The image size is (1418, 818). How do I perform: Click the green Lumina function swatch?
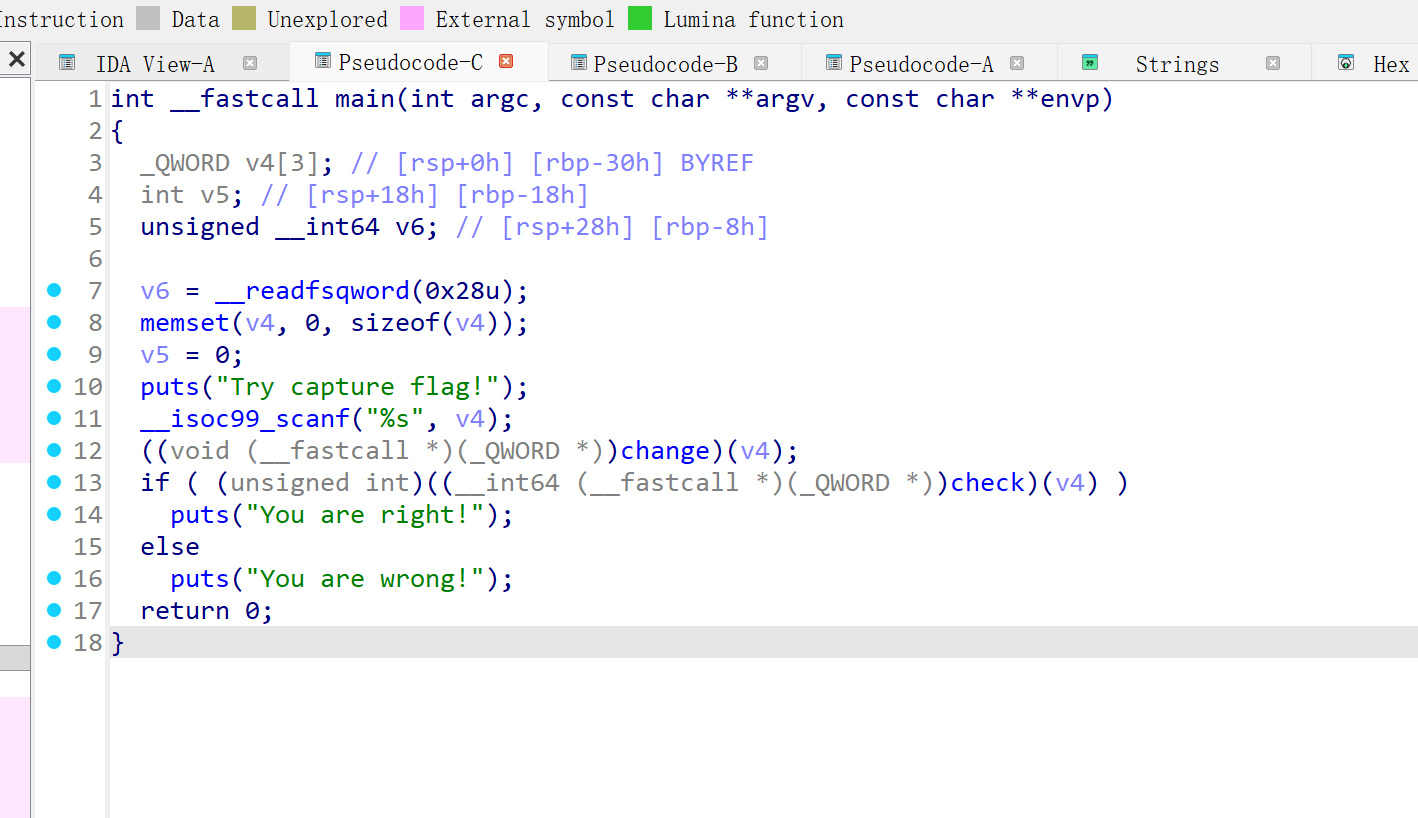tap(640, 19)
